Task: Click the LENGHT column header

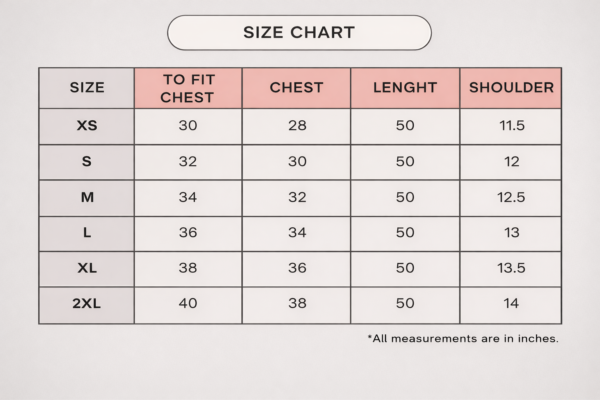Action: click(405, 88)
